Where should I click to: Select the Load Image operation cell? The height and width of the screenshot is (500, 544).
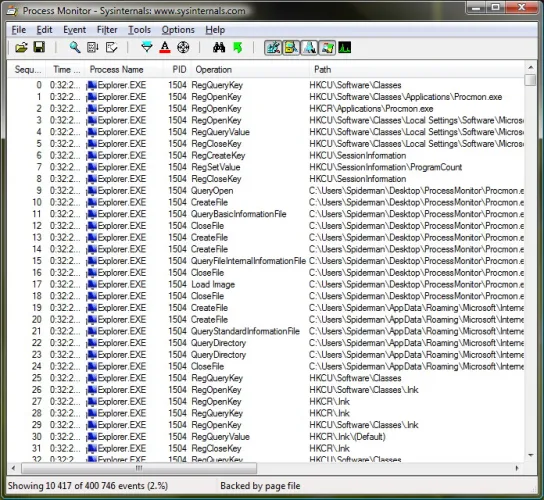click(213, 285)
